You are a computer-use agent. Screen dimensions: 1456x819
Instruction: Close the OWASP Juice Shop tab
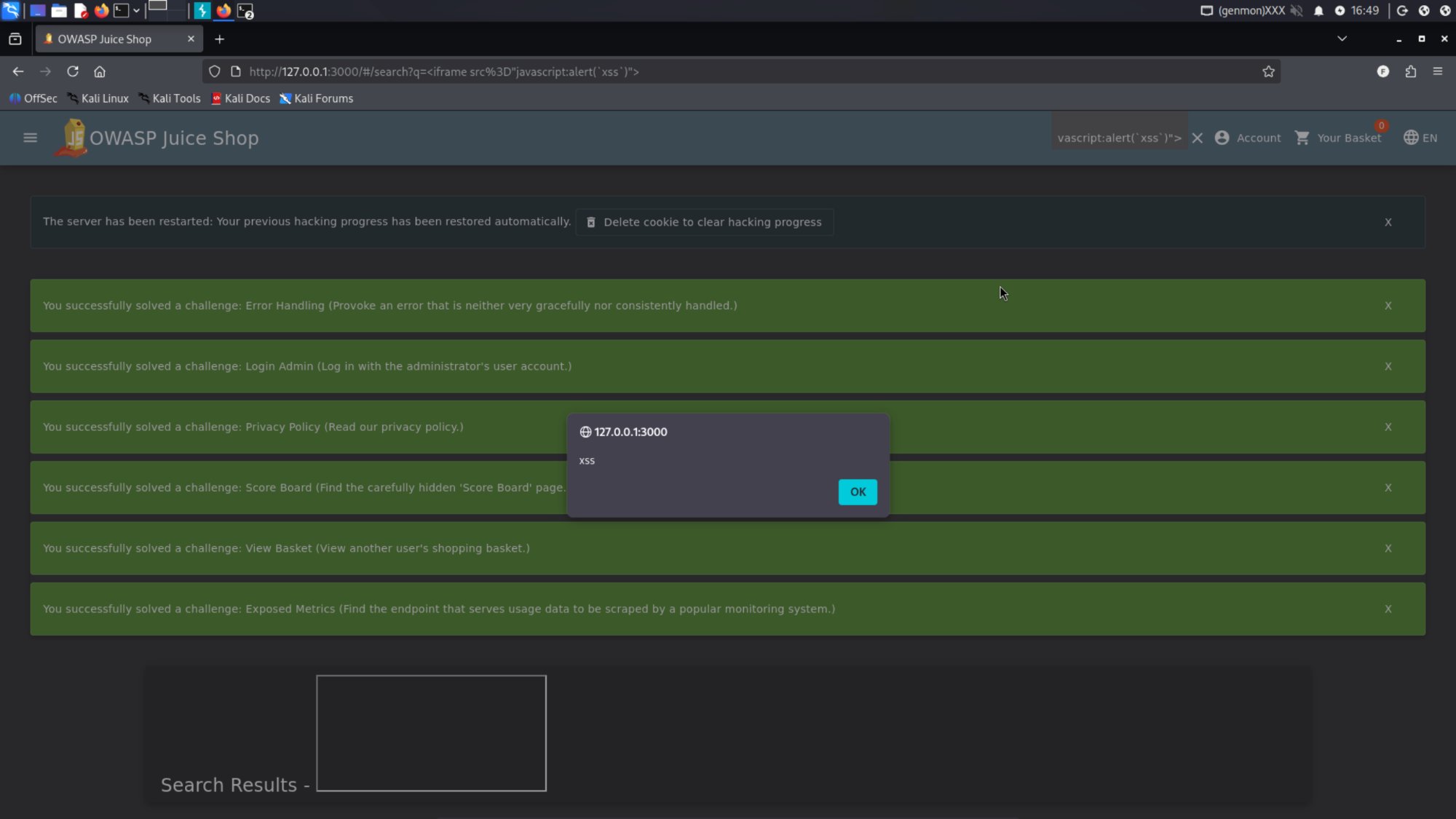[x=191, y=39]
